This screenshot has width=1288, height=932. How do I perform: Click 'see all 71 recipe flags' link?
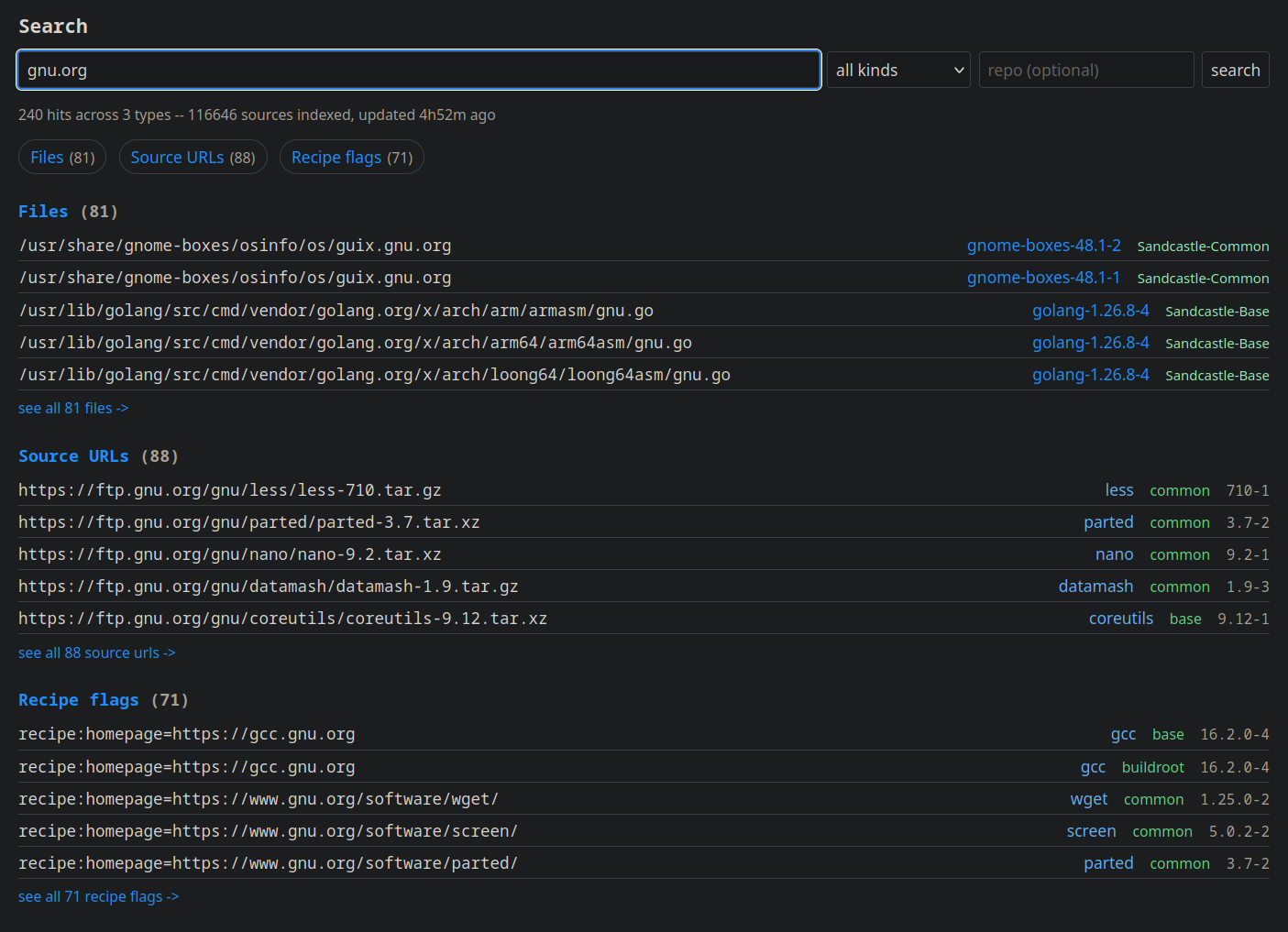tap(98, 896)
